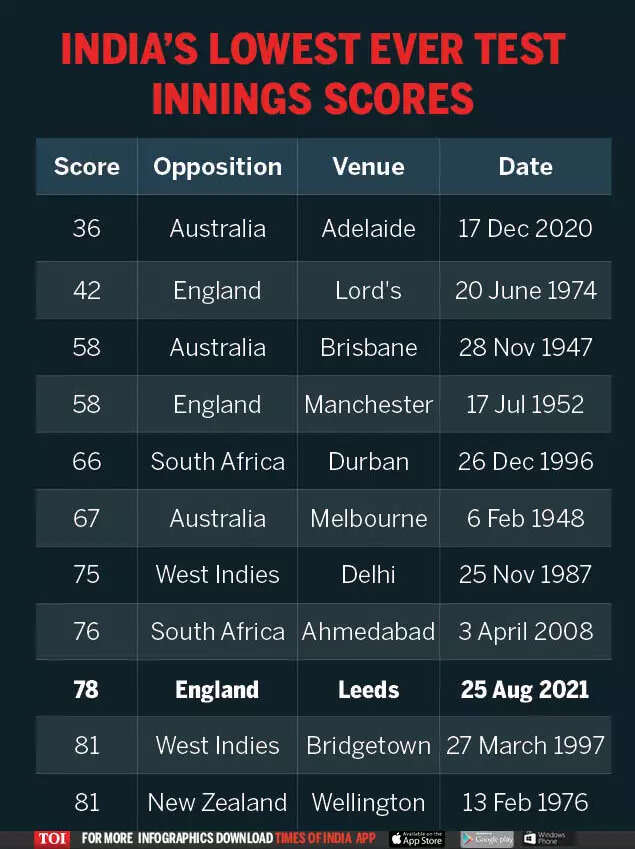Click the 20 June 1974 date

point(525,291)
